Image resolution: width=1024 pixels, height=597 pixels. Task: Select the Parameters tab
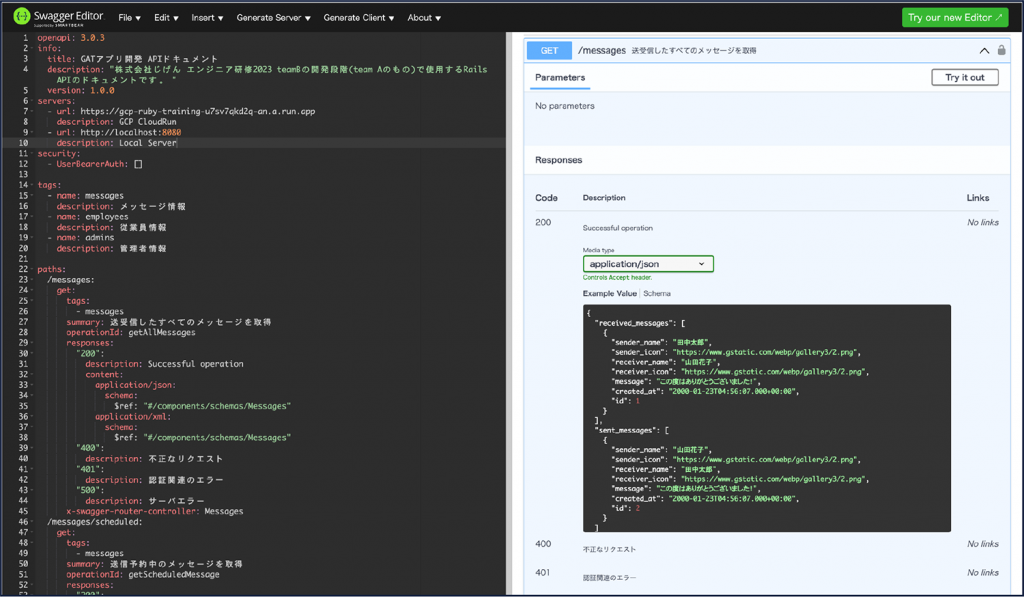coord(560,77)
